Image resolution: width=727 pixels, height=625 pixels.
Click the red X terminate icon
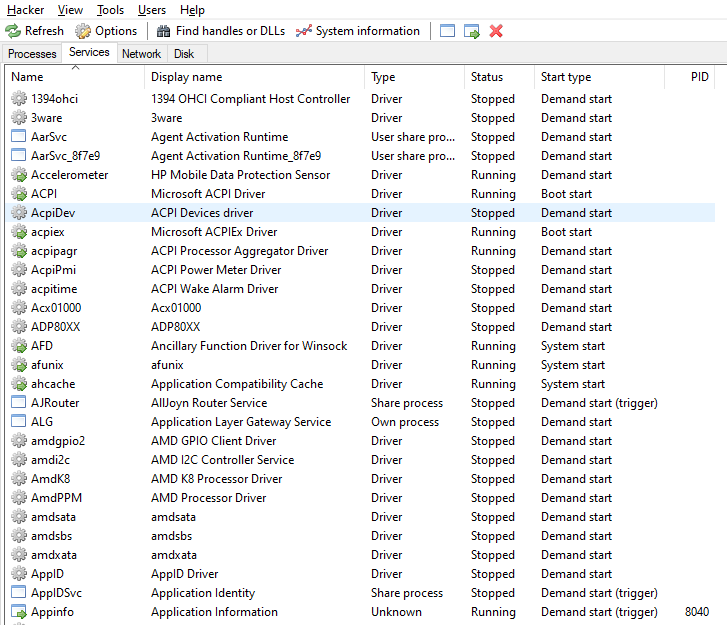click(496, 31)
